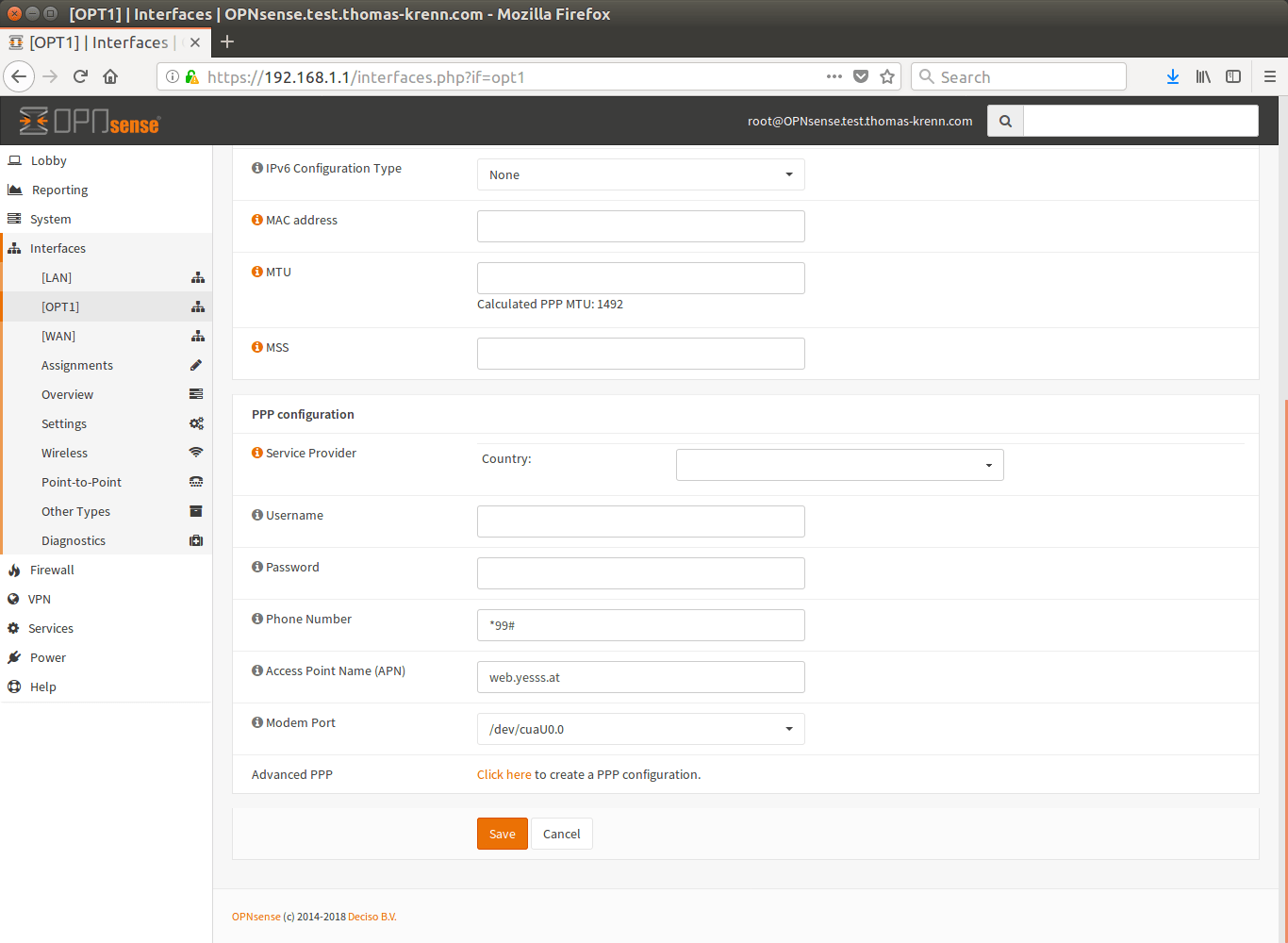The width and height of the screenshot is (1288, 943).
Task: Open the Point-to-Point sidebar item
Action: 81,482
